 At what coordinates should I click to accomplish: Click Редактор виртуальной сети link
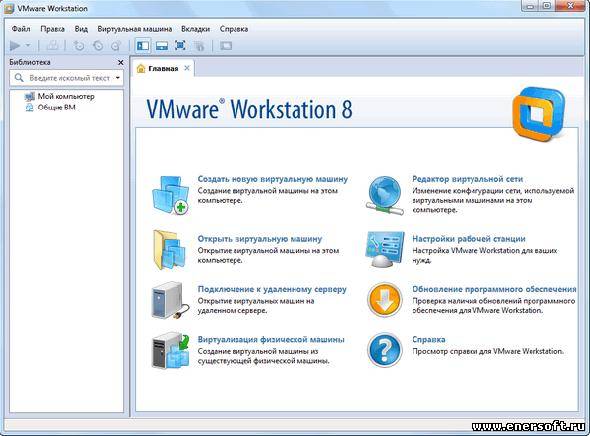(468, 179)
